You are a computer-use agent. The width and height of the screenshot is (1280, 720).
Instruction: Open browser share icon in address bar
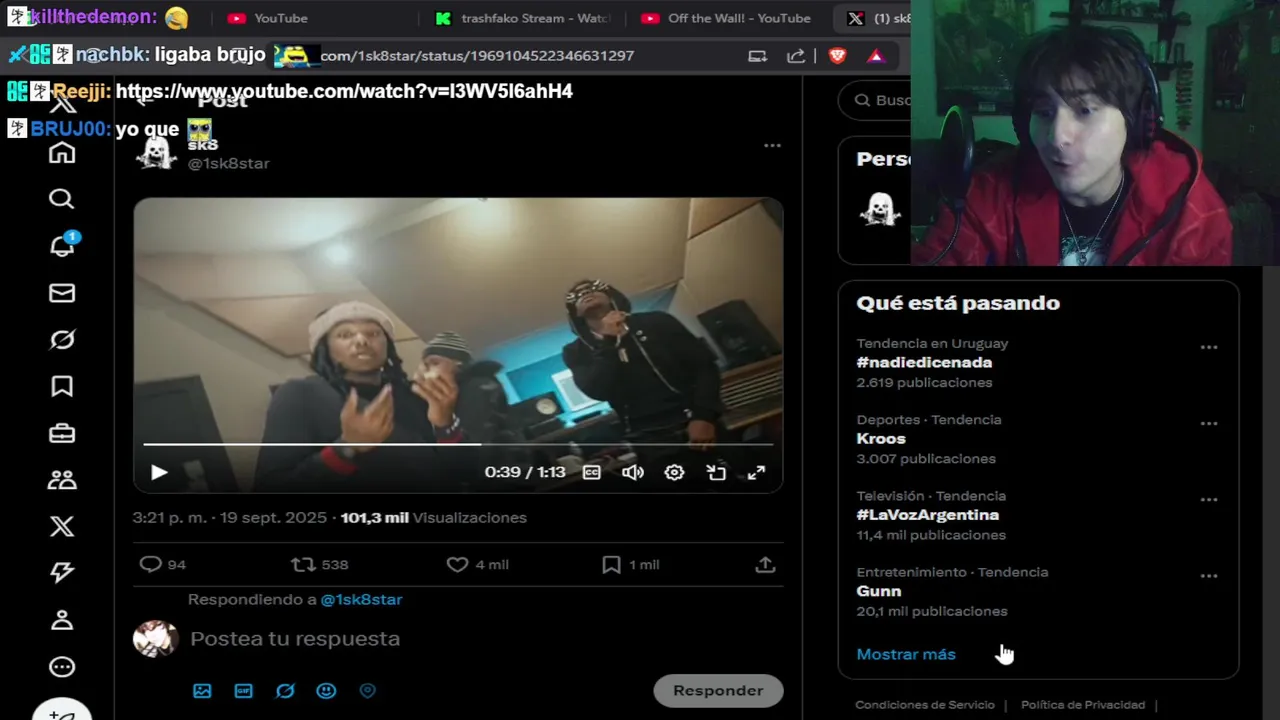pos(797,56)
